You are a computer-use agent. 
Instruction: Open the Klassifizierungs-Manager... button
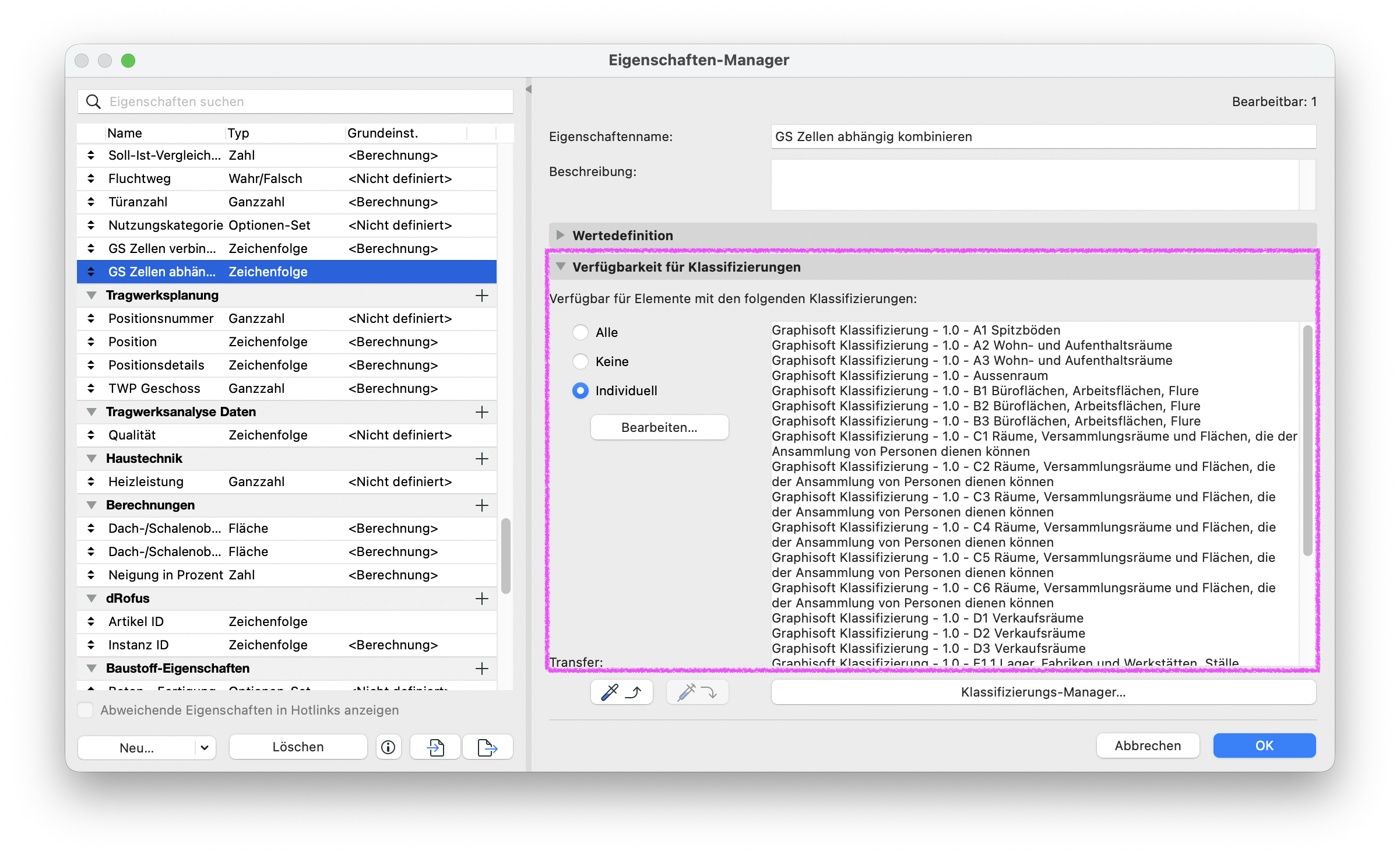pyautogui.click(x=1043, y=692)
